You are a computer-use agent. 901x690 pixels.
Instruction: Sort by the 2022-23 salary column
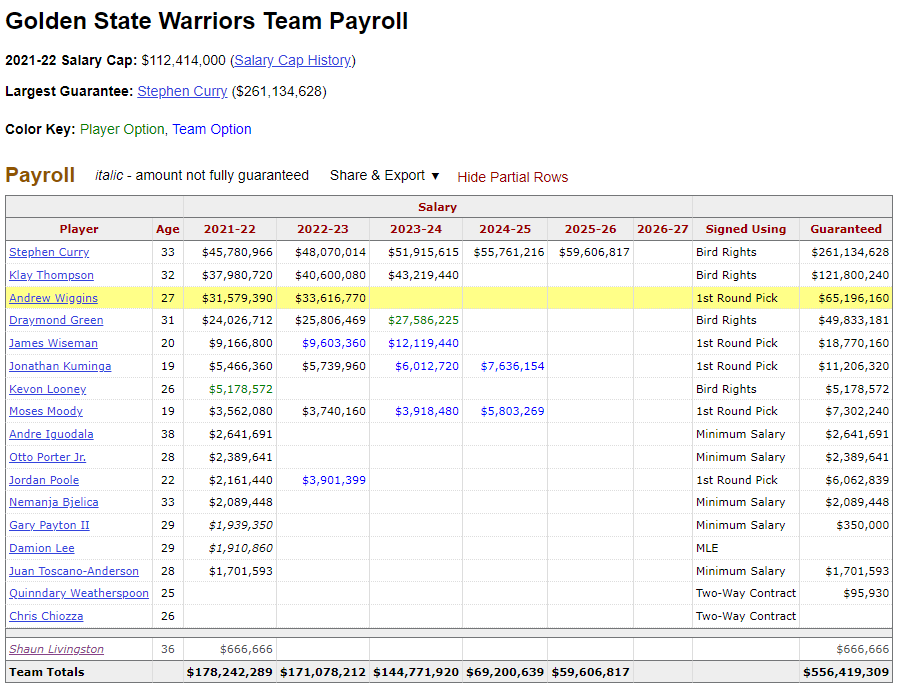[x=323, y=229]
